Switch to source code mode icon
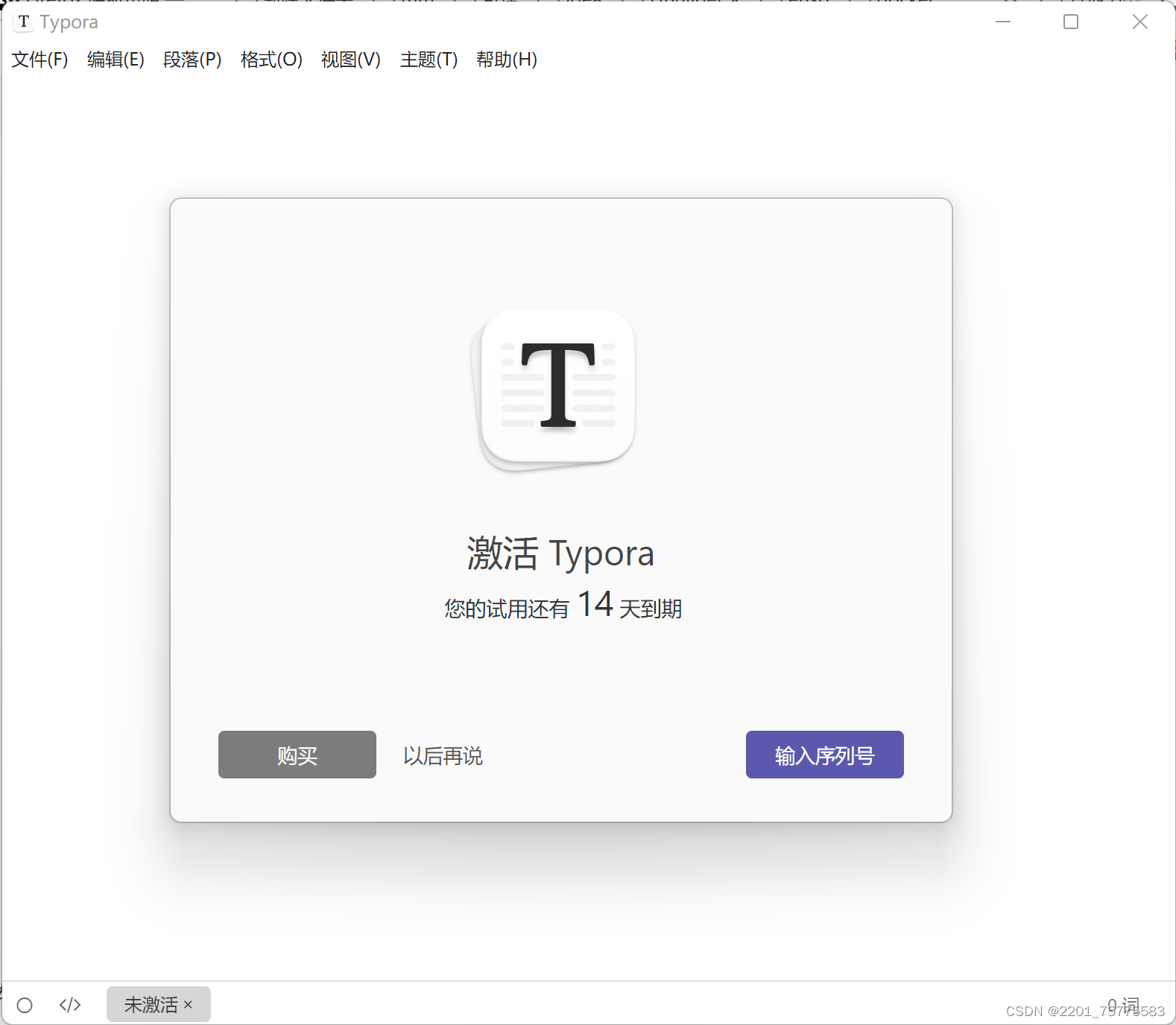 click(x=70, y=1005)
